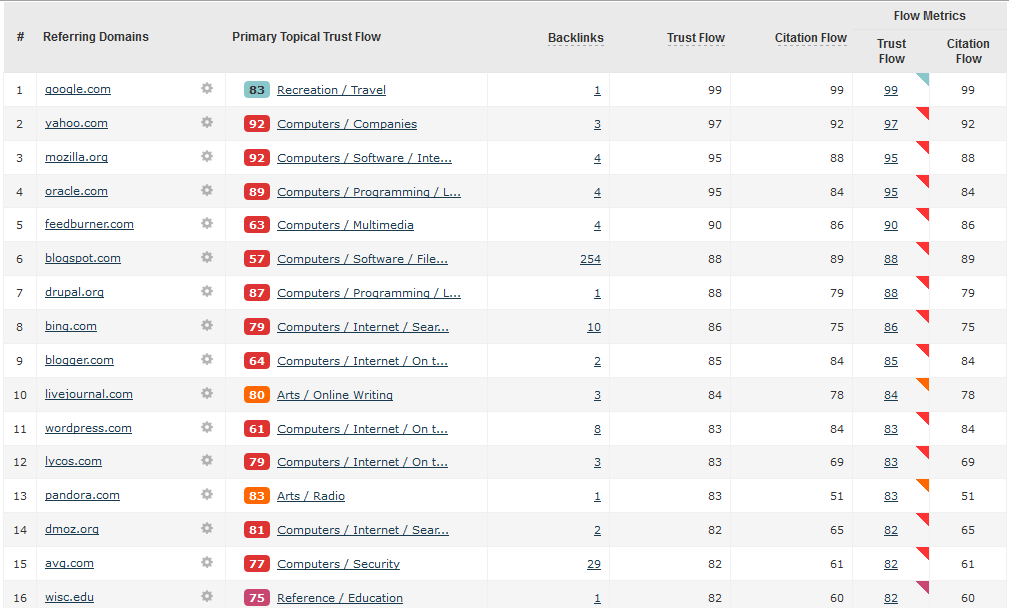1009x608 pixels.
Task: Open the gear icon for livejournal.com
Action: [x=207, y=393]
